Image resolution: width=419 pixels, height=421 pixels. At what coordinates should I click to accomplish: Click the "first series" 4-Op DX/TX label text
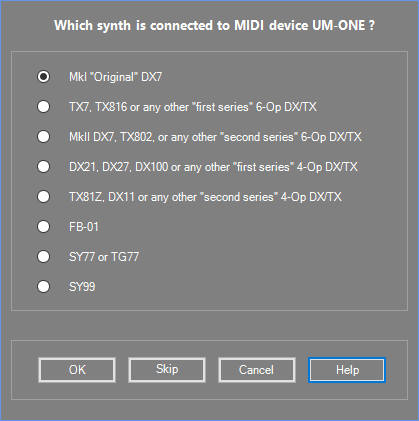[213, 167]
